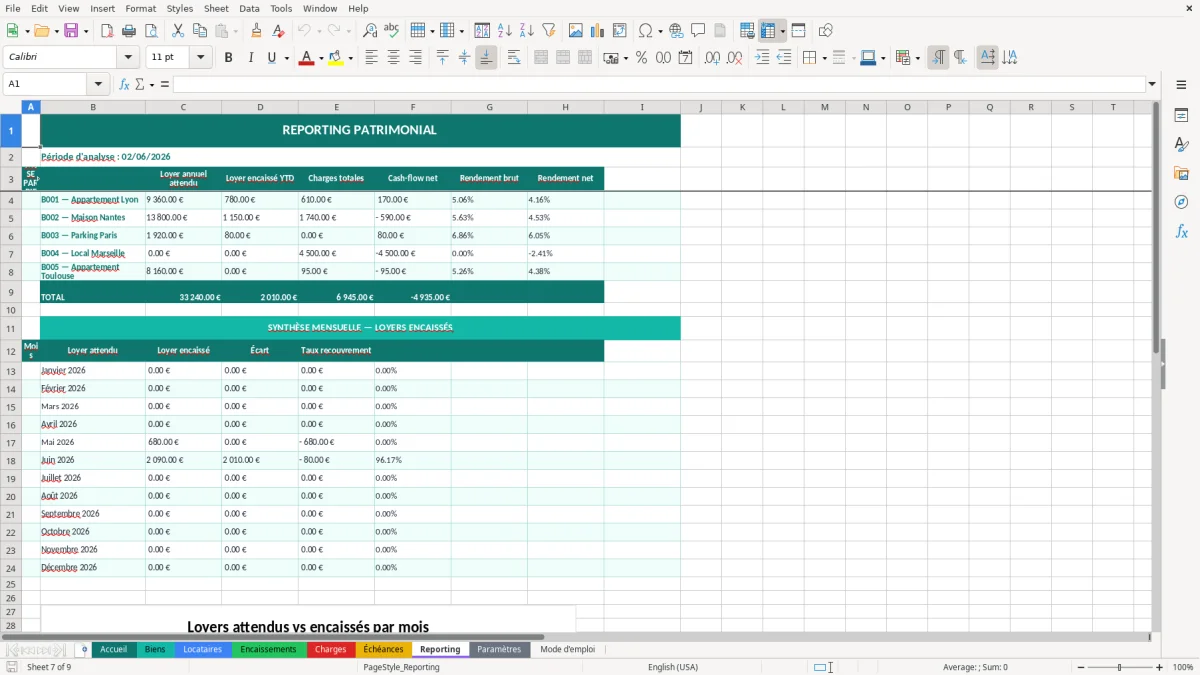
Task: Toggle Italic formatting
Action: click(x=250, y=58)
